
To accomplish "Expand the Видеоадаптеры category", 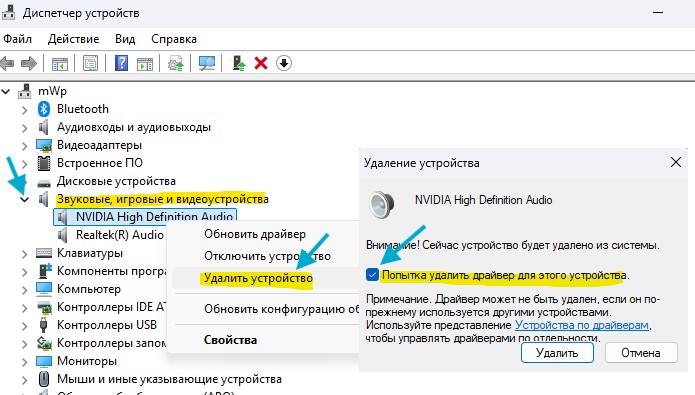I will 24,145.
